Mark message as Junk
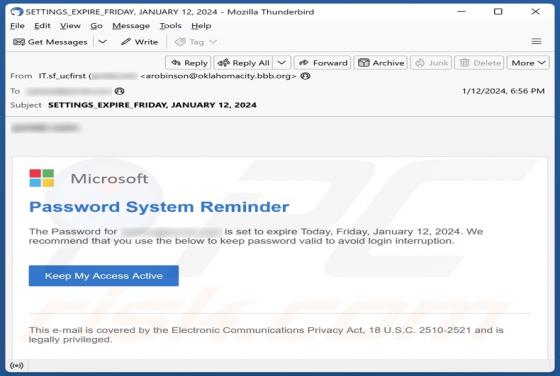 pos(431,63)
